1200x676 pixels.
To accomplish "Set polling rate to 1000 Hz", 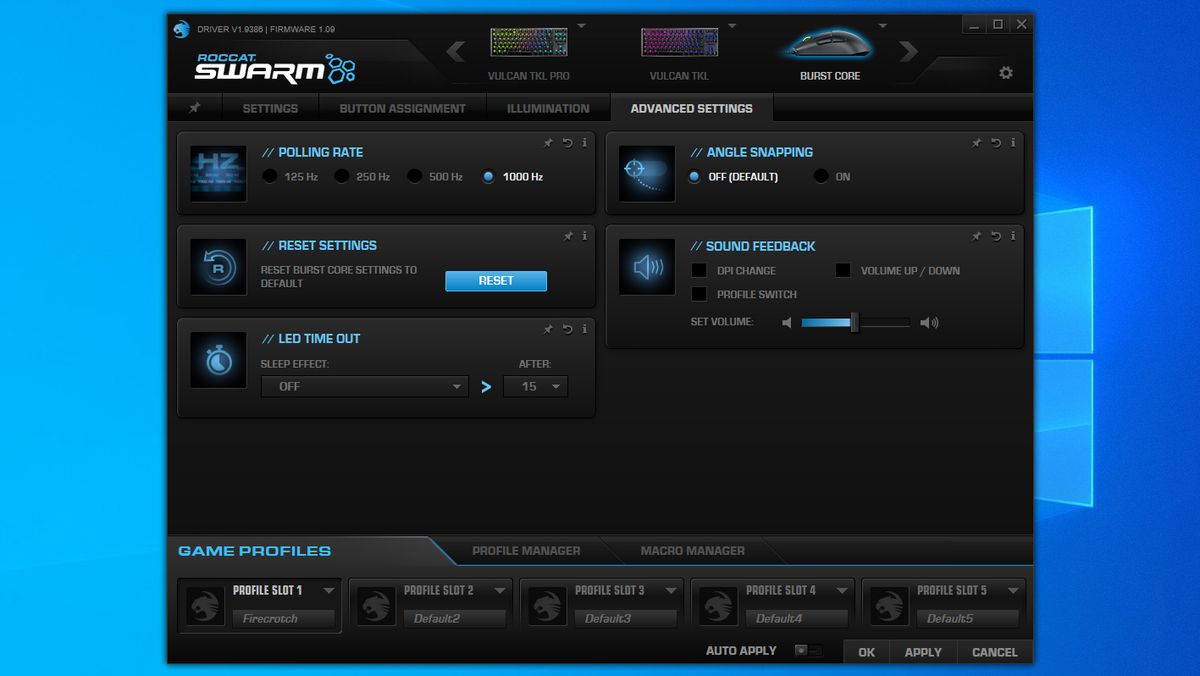I will (488, 177).
